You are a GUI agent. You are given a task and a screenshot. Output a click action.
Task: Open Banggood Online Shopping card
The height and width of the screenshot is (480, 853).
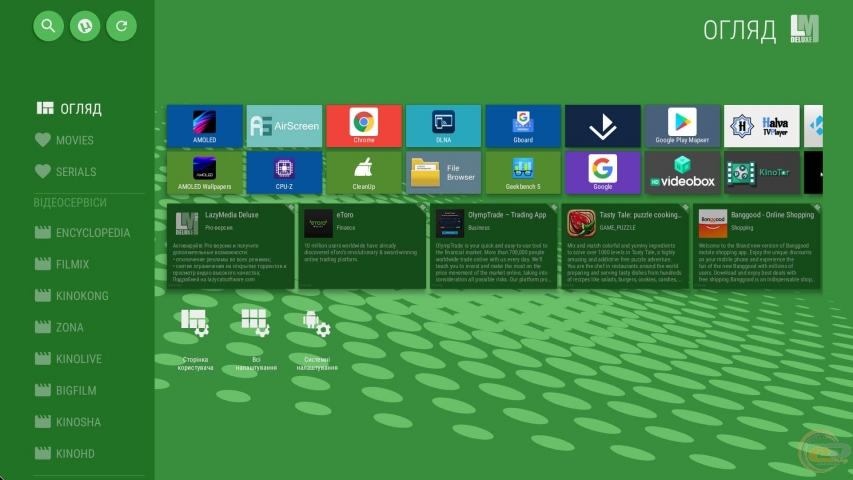(x=757, y=247)
